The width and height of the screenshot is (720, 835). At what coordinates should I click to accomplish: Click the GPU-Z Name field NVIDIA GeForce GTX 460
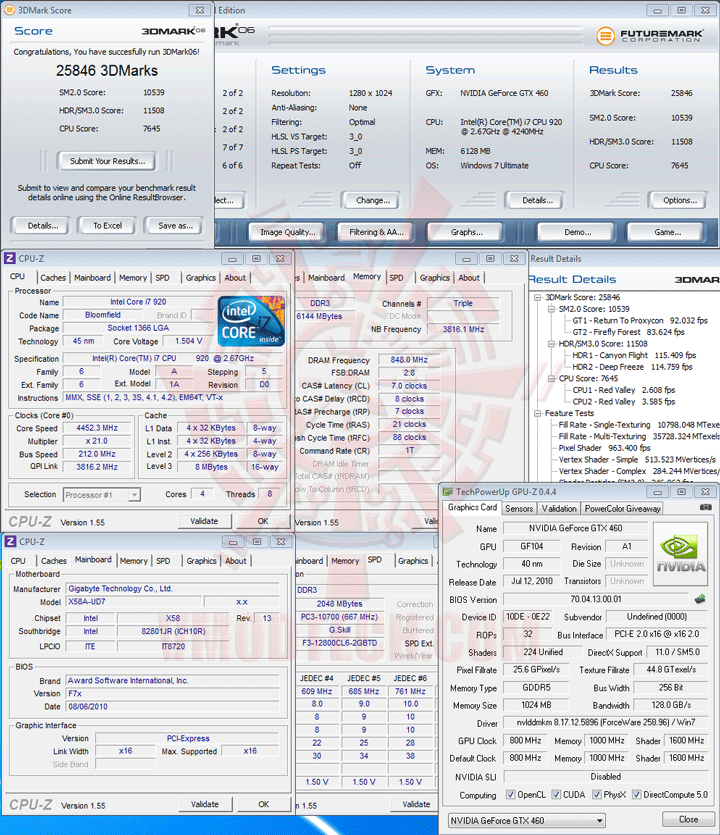coord(575,528)
